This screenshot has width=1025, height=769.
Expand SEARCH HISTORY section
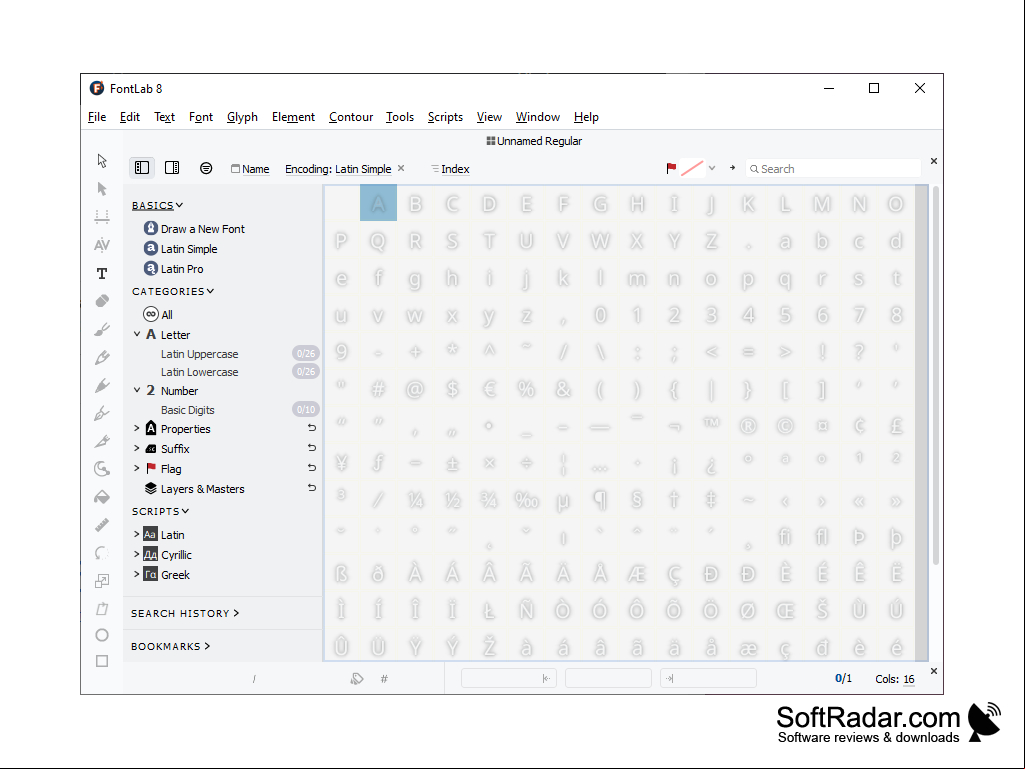point(185,613)
